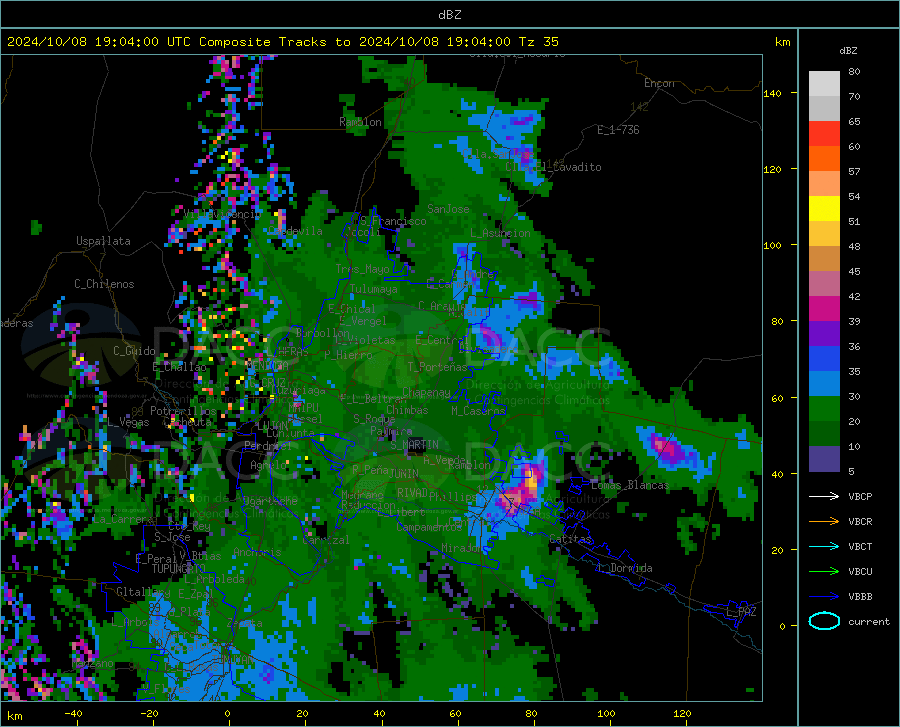Click the L_Dormida place label
This screenshot has width=900, height=727.
click(625, 568)
